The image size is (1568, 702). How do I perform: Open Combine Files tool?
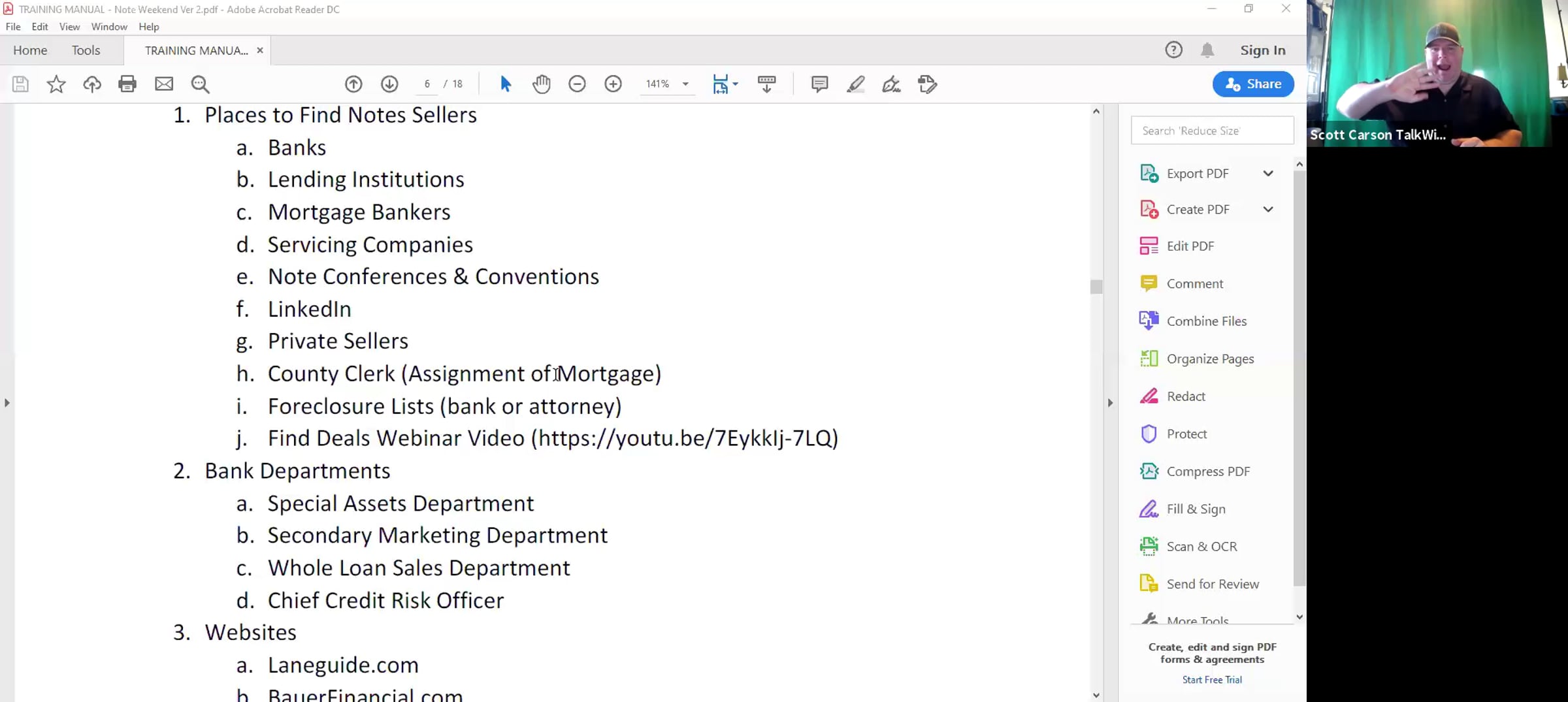(x=1207, y=321)
